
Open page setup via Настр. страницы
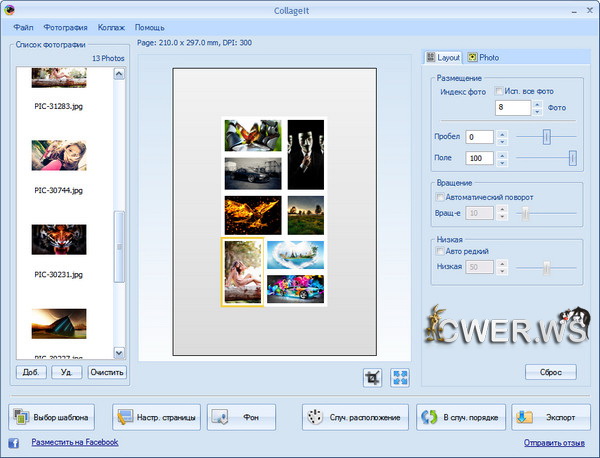tap(156, 417)
